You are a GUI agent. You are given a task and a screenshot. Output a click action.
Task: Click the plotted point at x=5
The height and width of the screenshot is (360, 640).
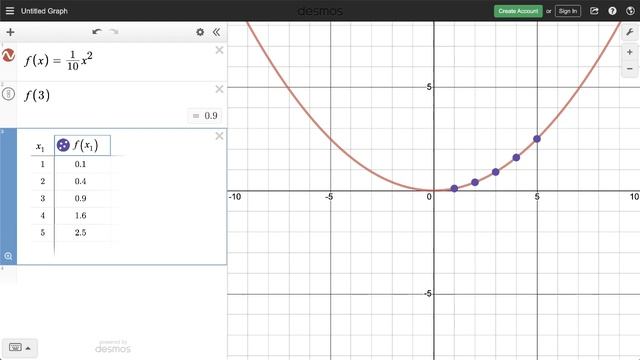click(537, 139)
